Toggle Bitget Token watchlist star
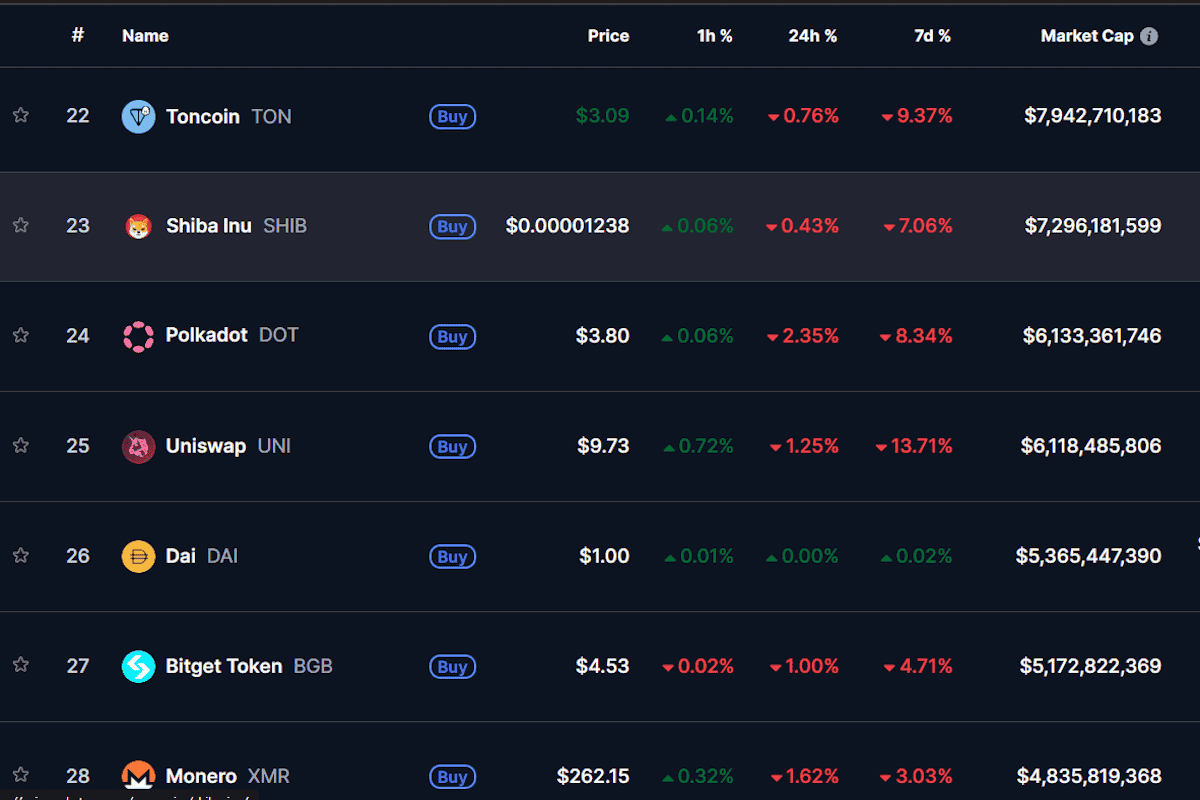 coord(20,665)
